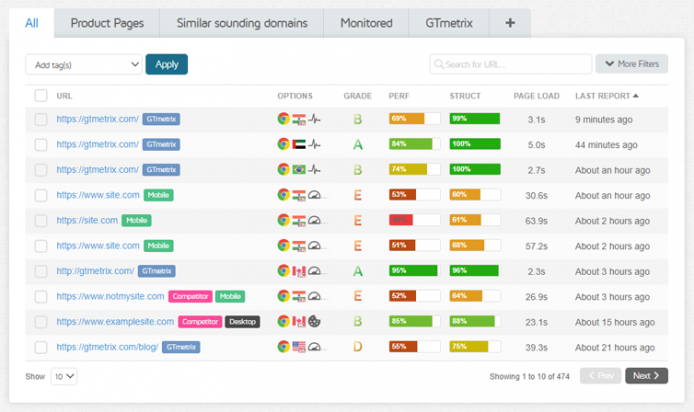Click the pulse monitor icon in the first row
The width and height of the screenshot is (694, 412).
tap(314, 118)
